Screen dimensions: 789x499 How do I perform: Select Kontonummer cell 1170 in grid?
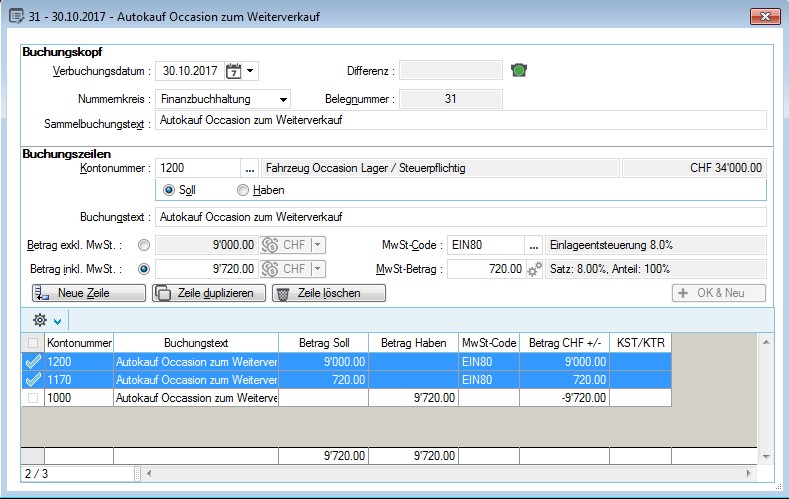[x=79, y=380]
